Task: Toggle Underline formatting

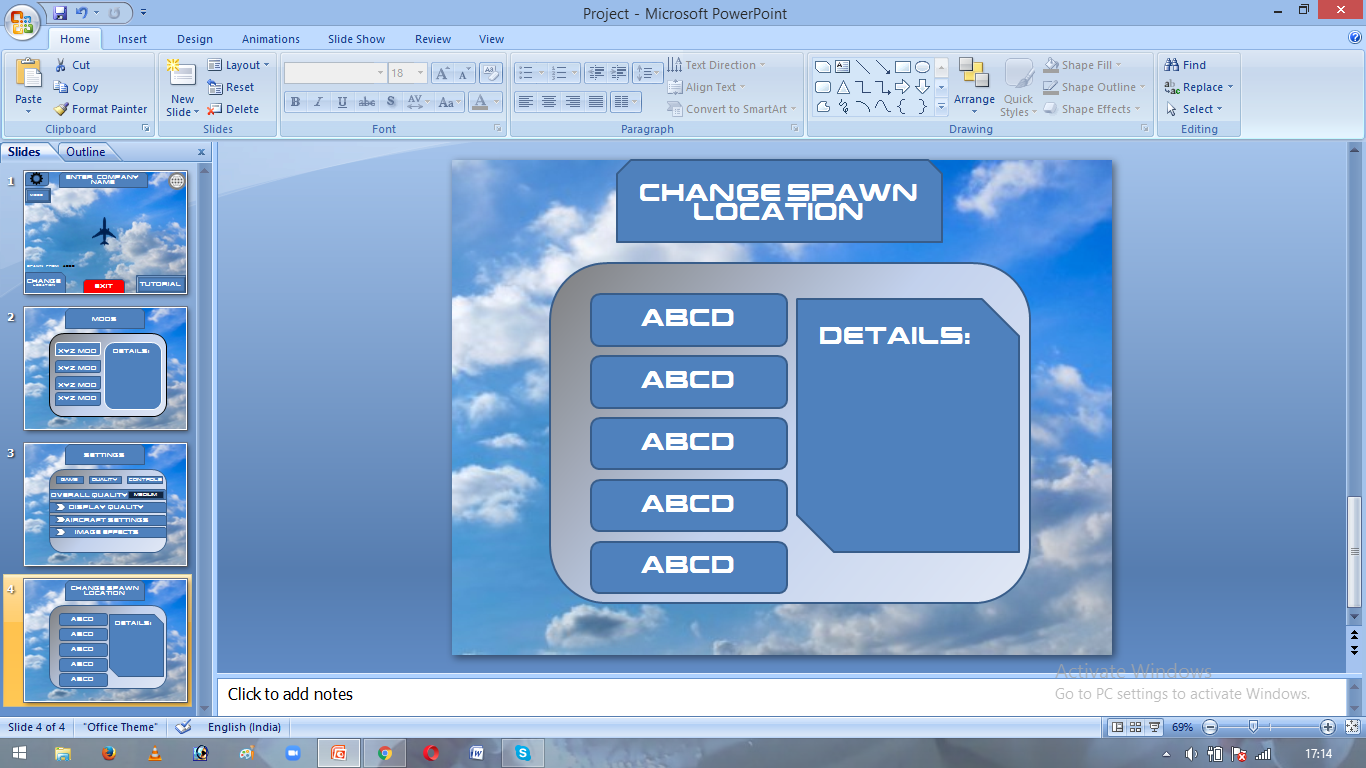Action: [x=342, y=102]
